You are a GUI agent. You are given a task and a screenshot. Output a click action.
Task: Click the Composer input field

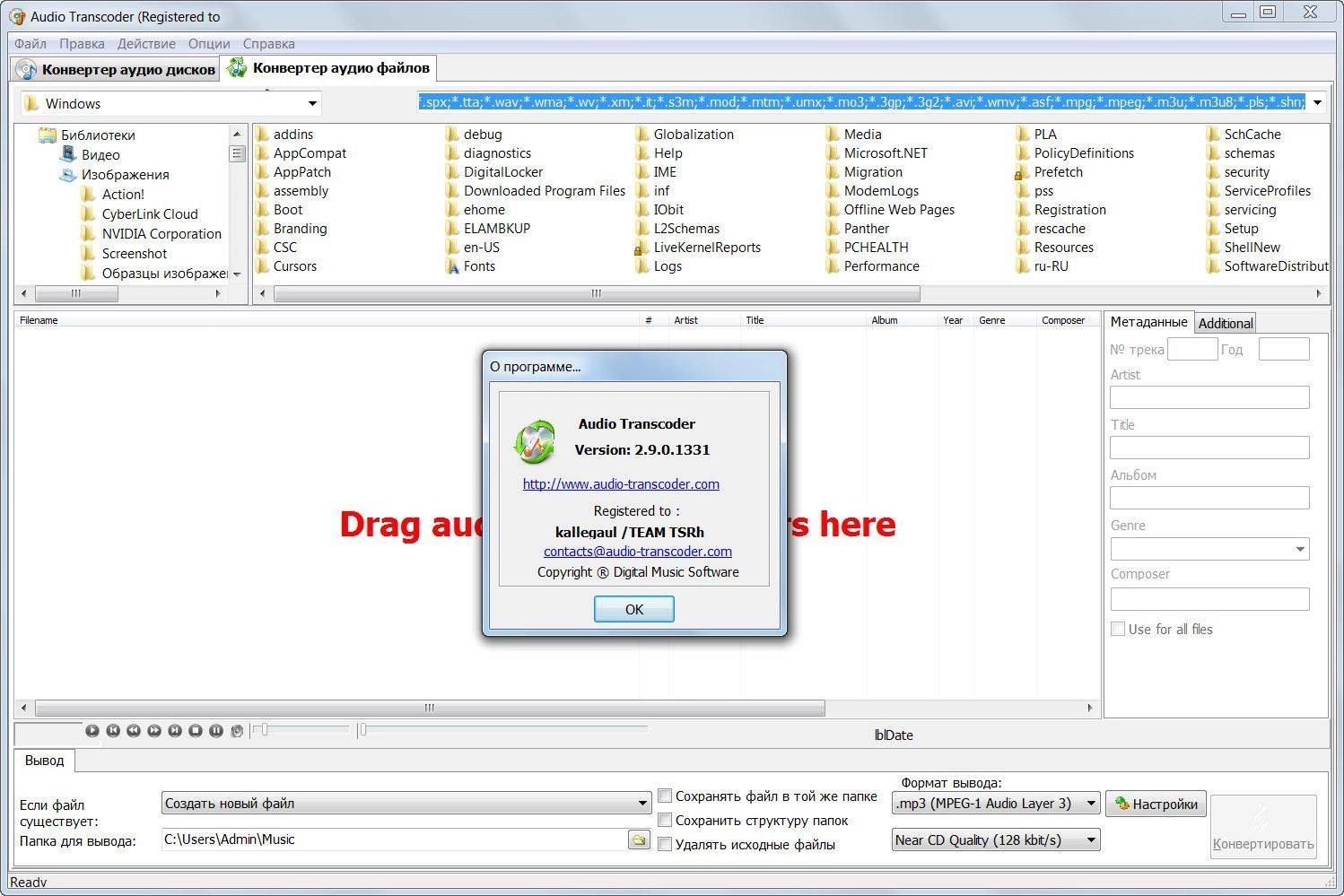[1209, 599]
